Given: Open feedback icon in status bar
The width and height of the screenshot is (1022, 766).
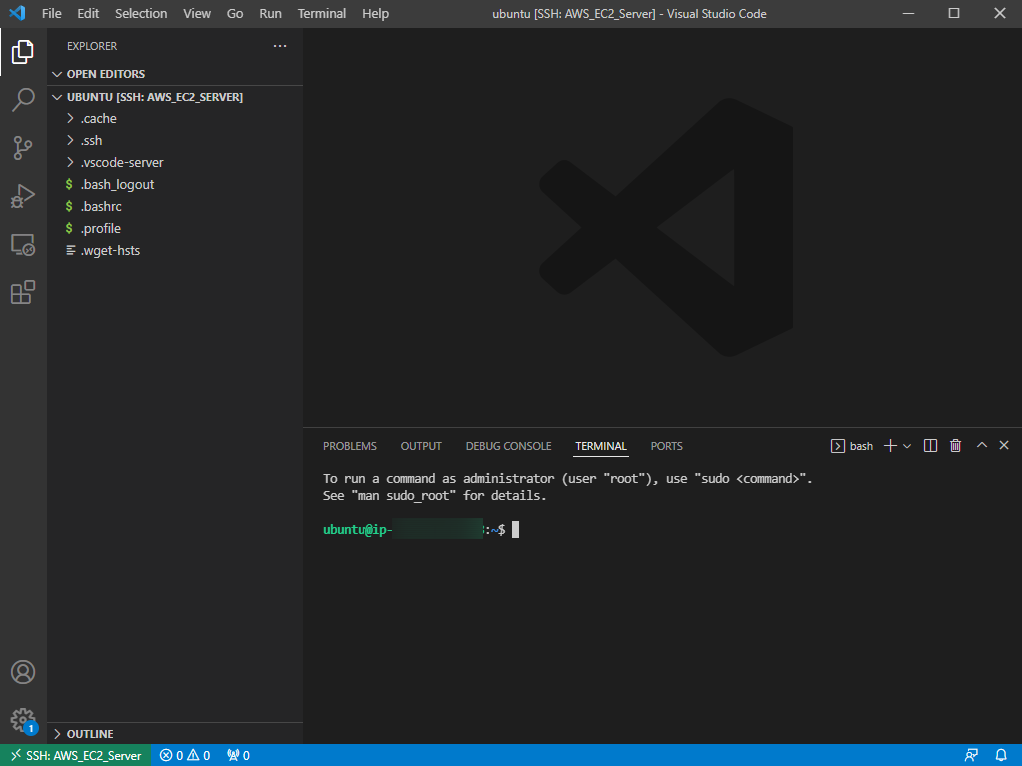Looking at the screenshot, I should pos(971,755).
